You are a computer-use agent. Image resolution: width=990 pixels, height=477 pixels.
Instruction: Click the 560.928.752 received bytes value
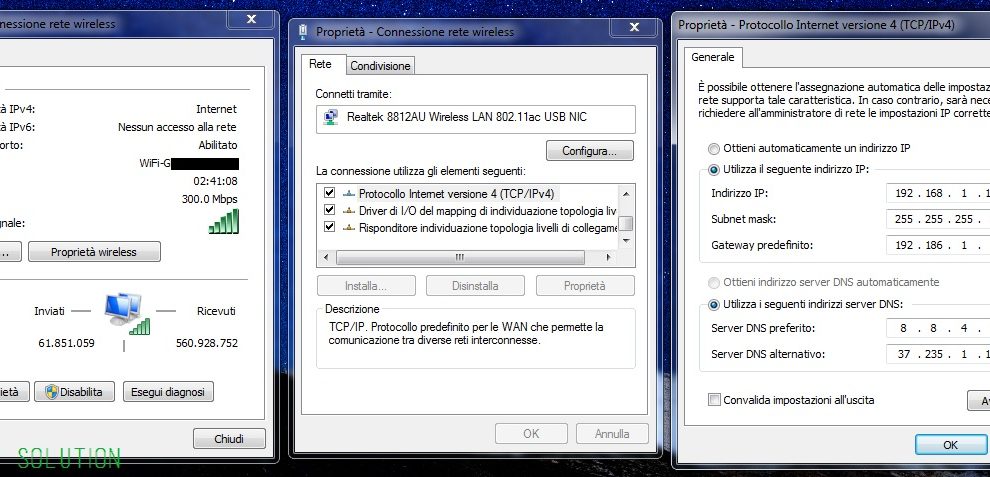206,343
